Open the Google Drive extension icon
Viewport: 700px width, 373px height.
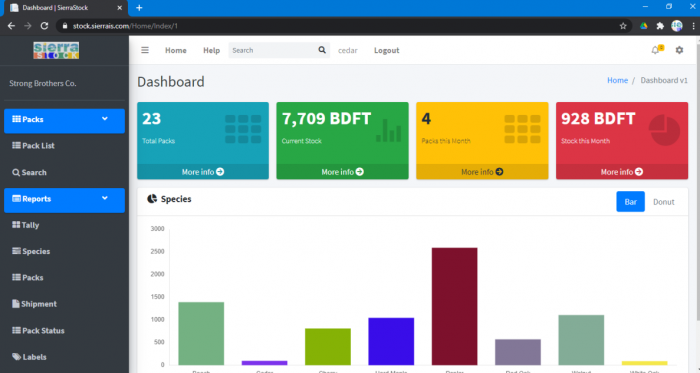click(x=643, y=26)
